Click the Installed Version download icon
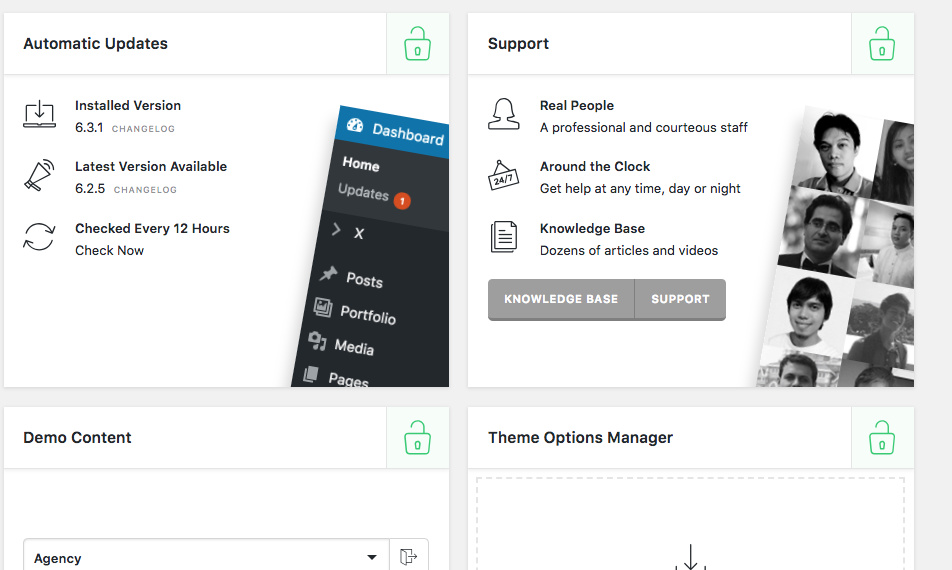The width and height of the screenshot is (952, 570). (x=39, y=115)
